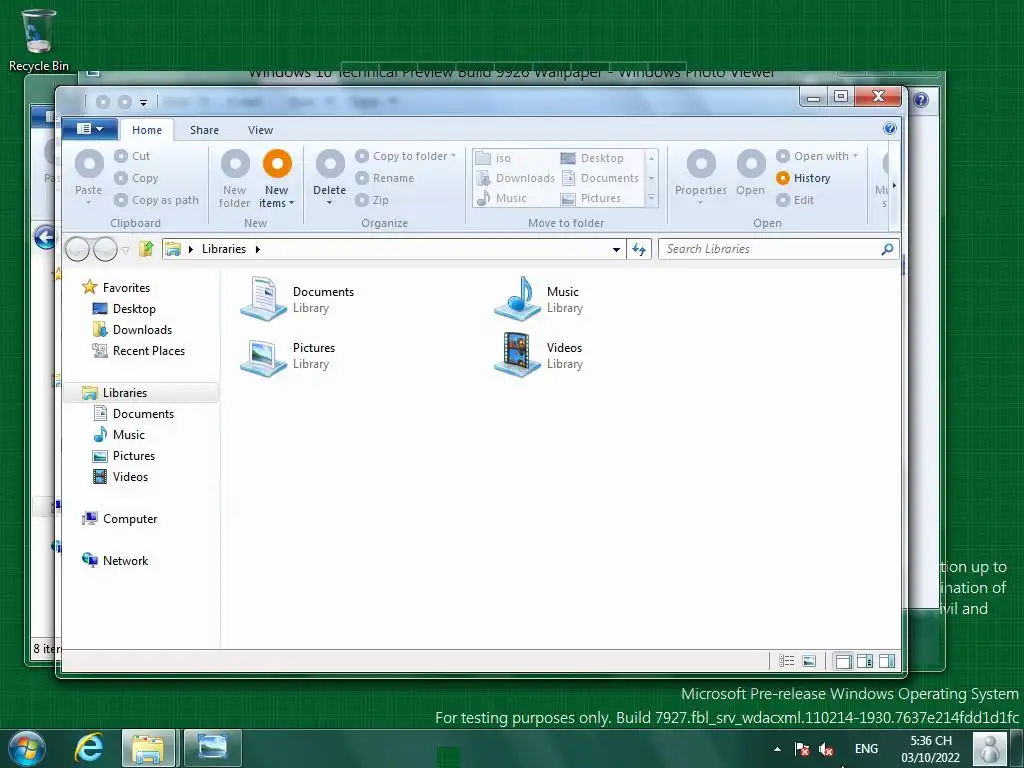Select Videos in navigation pane tree
The width and height of the screenshot is (1024, 768).
coord(121,477)
